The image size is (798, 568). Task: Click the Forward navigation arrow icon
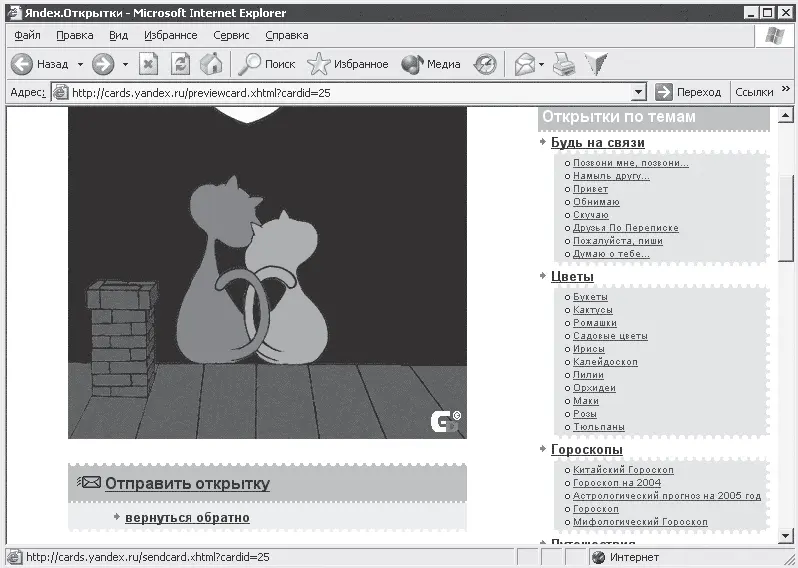[103, 64]
